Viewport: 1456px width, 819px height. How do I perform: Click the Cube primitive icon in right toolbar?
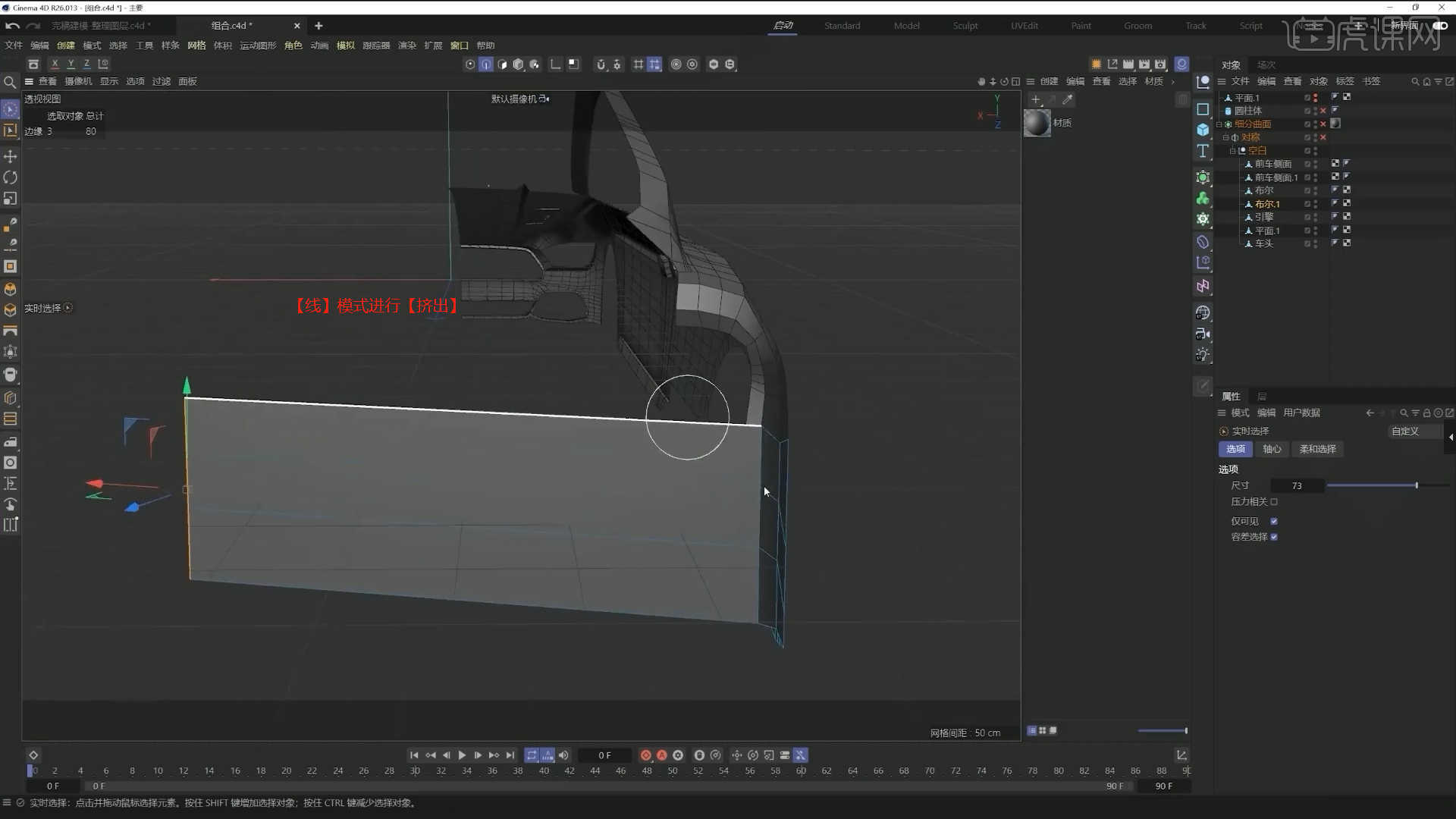(x=1203, y=130)
